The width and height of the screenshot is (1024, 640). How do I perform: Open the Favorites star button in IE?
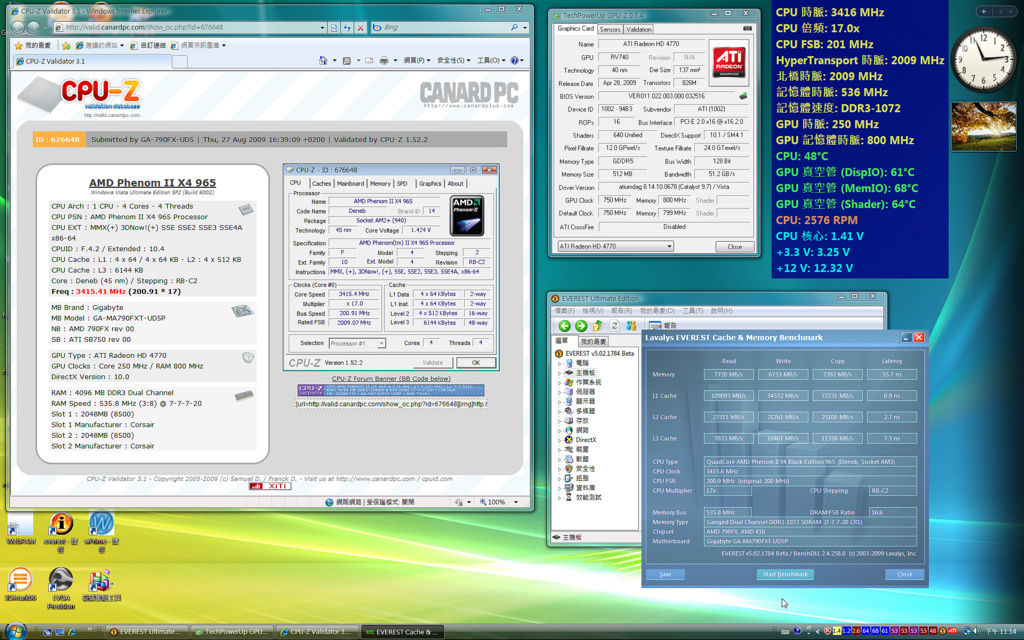click(33, 45)
